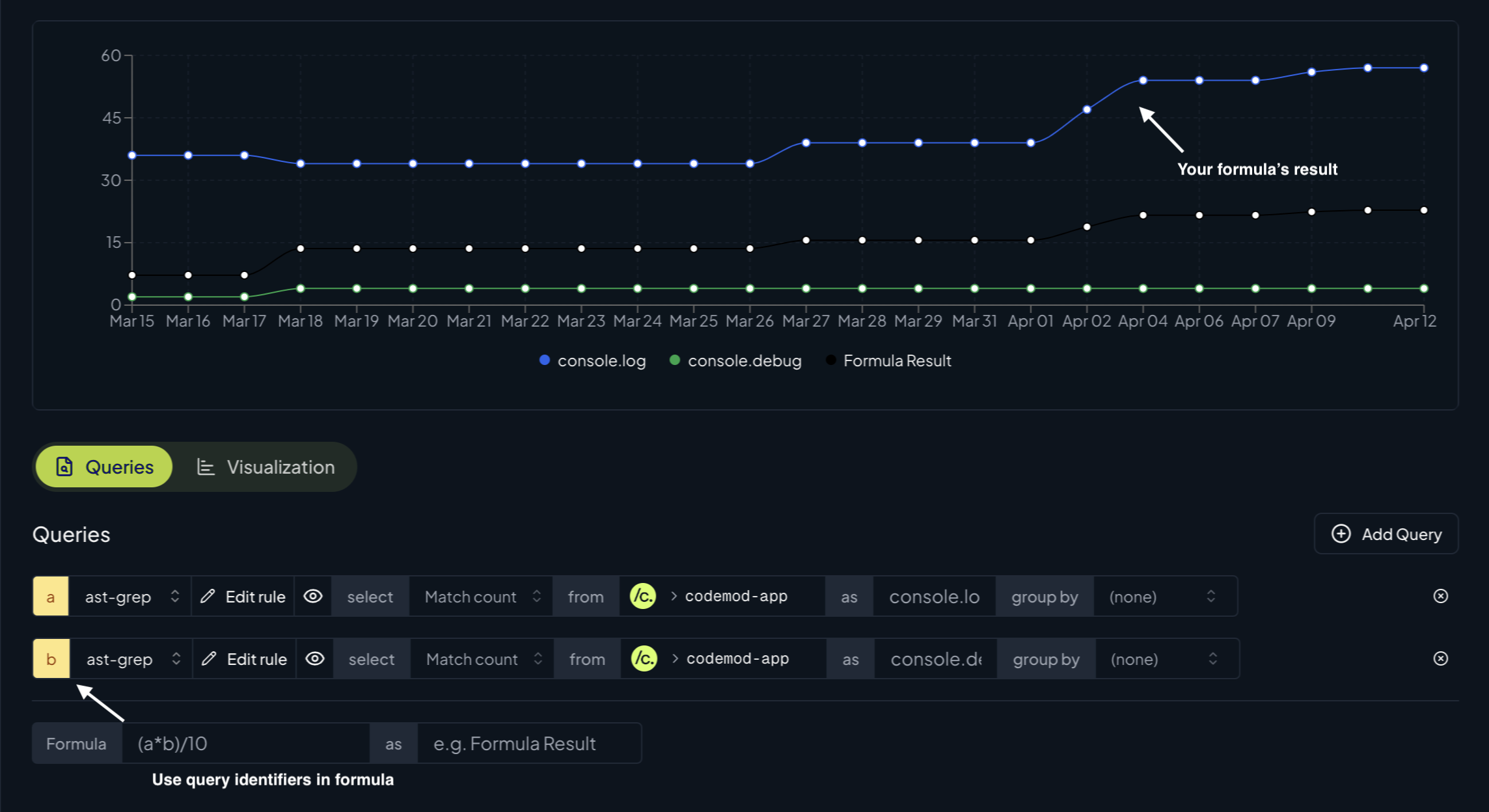Switch to the Visualization tab
The image size is (1489, 812).
pos(266,467)
